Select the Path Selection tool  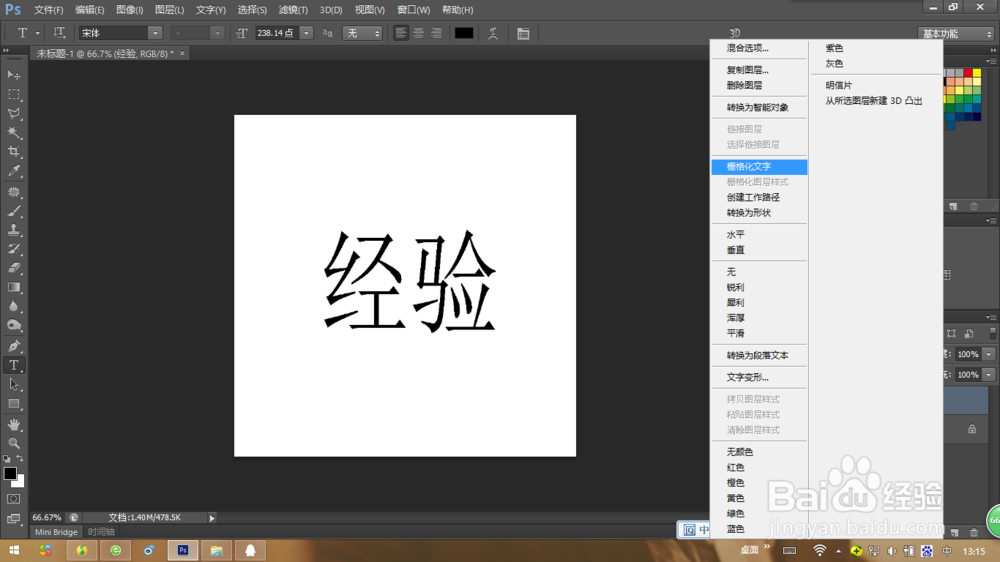[14, 385]
